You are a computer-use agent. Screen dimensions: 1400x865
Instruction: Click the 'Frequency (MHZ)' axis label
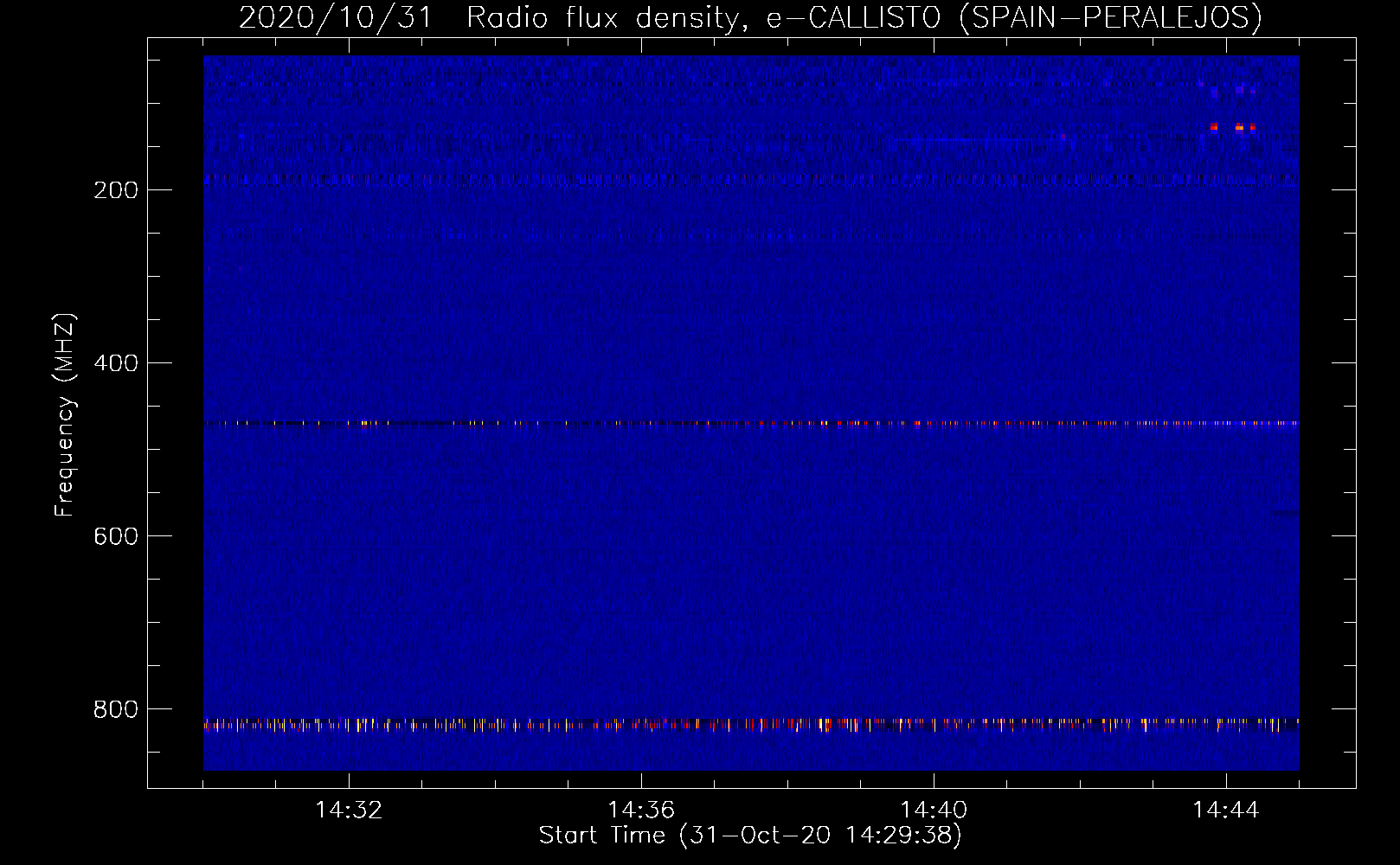[65, 415]
